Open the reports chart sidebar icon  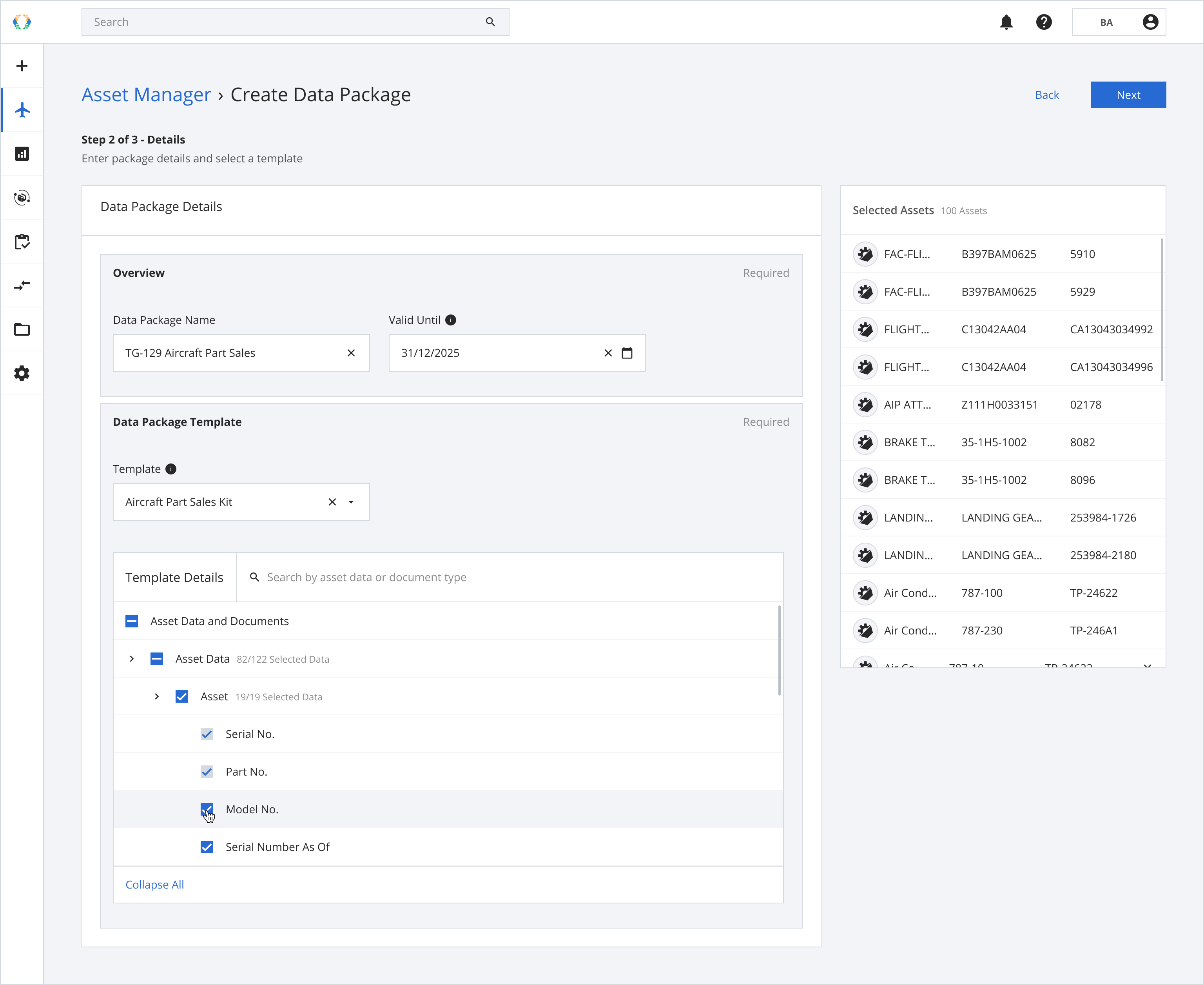[22, 154]
